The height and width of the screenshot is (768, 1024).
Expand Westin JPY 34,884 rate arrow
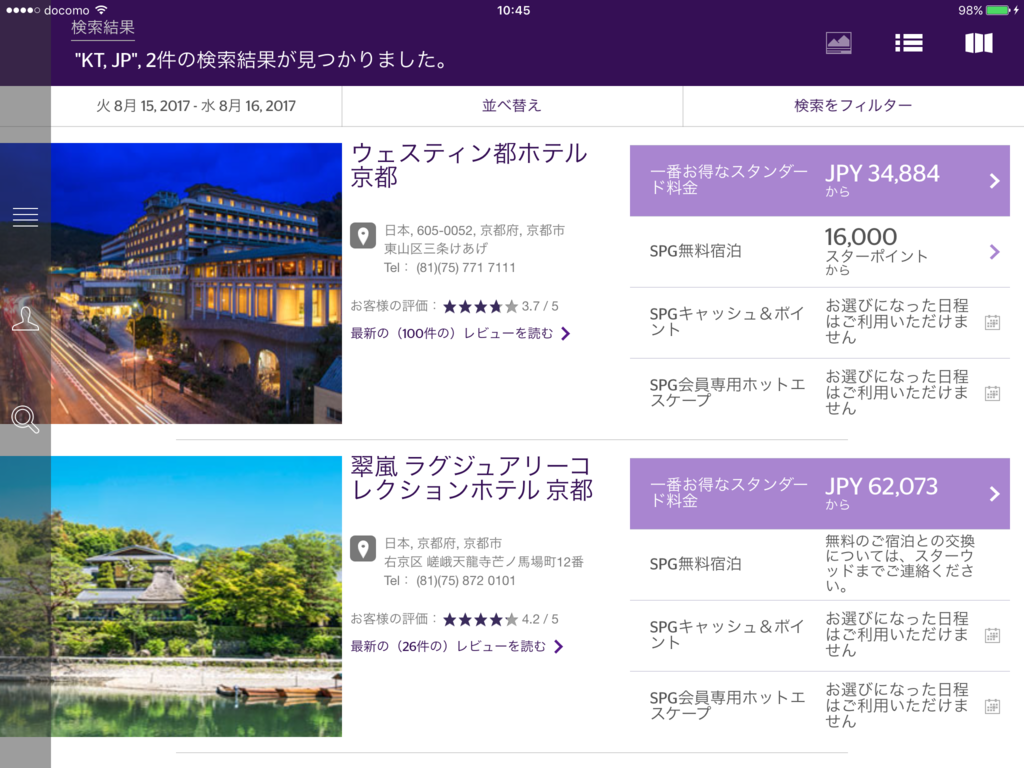point(995,181)
